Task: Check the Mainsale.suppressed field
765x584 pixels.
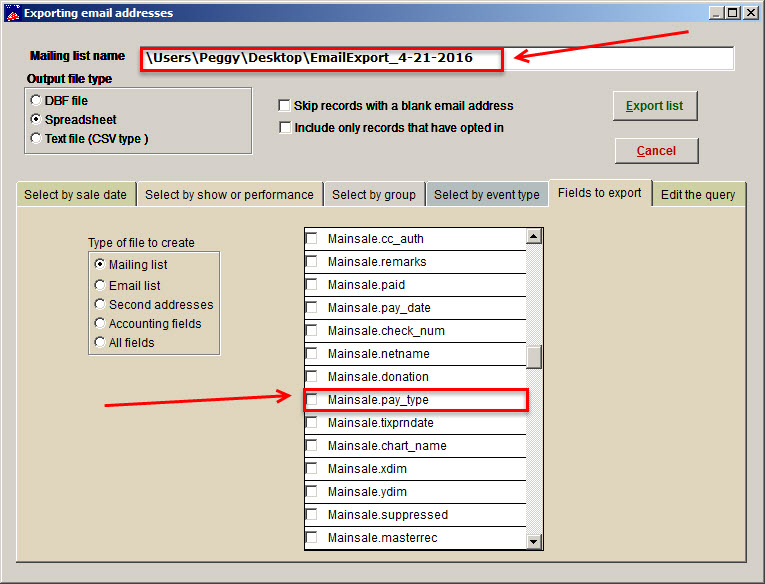Action: point(311,514)
